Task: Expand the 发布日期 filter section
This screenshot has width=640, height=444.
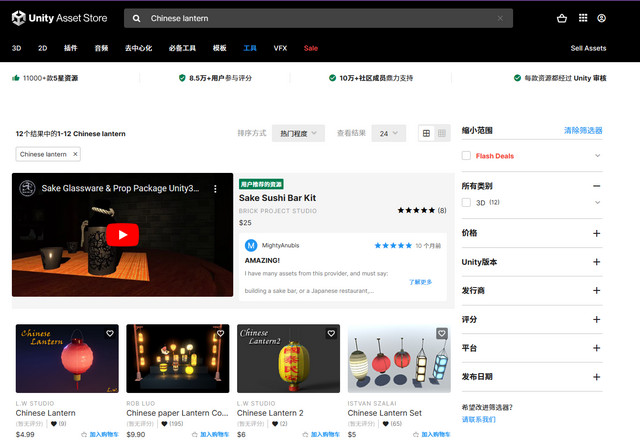Action: [x=596, y=377]
